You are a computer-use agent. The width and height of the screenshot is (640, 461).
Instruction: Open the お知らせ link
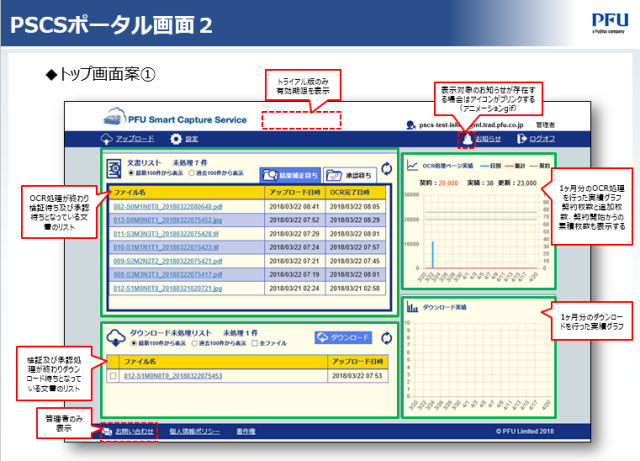(488, 139)
